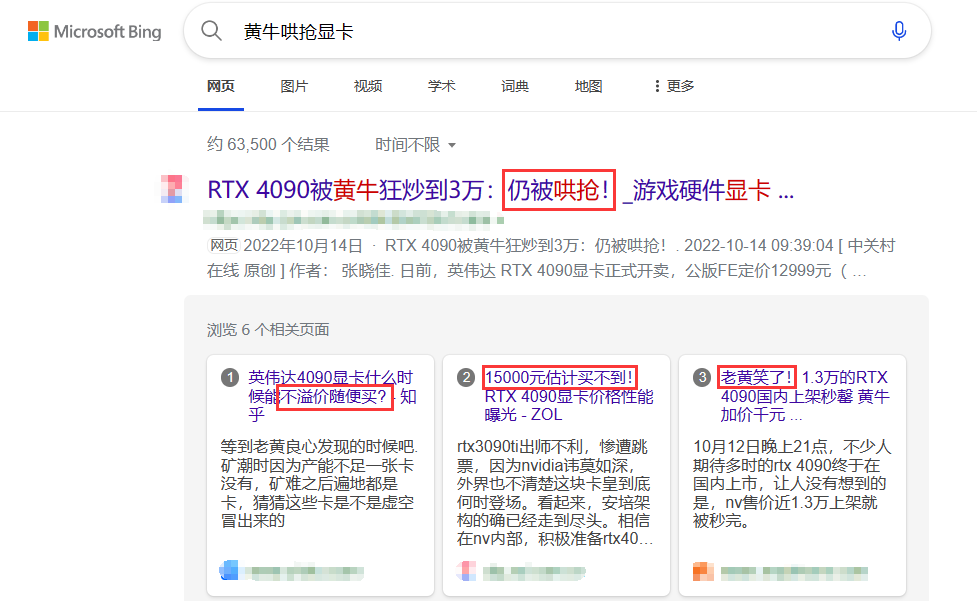Click the snippet starting 等到老黄良心发现的时候吧

coord(319,483)
